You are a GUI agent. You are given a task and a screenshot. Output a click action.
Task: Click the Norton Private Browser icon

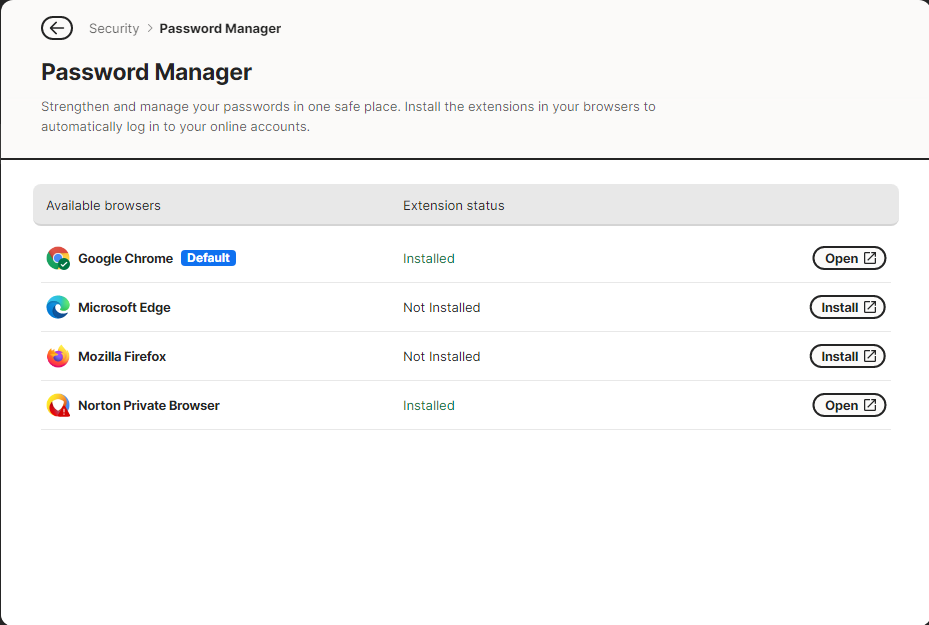pos(58,405)
